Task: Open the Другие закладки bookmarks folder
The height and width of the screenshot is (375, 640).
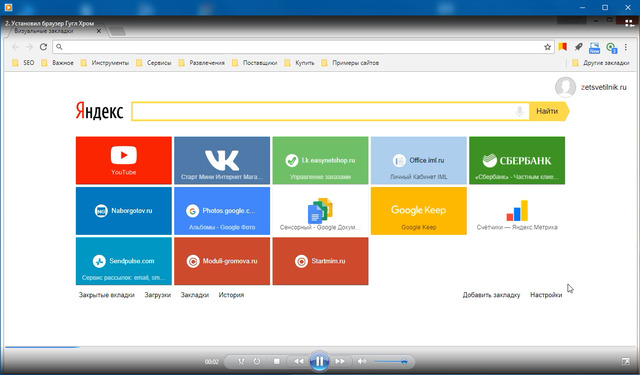Action: coord(600,63)
